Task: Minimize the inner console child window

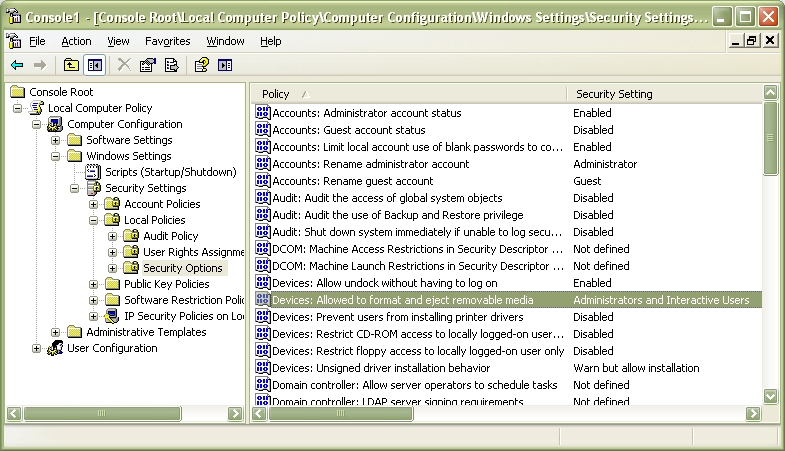Action: tap(735, 41)
